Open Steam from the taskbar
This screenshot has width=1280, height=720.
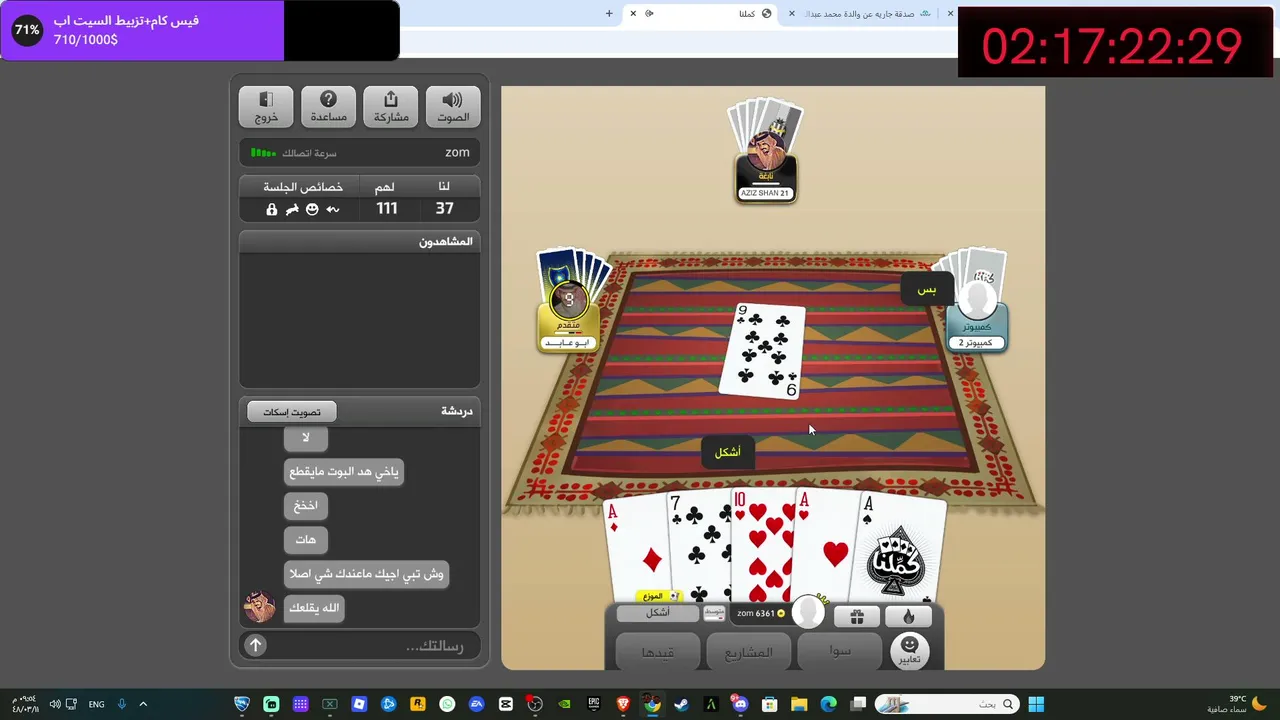[x=682, y=704]
